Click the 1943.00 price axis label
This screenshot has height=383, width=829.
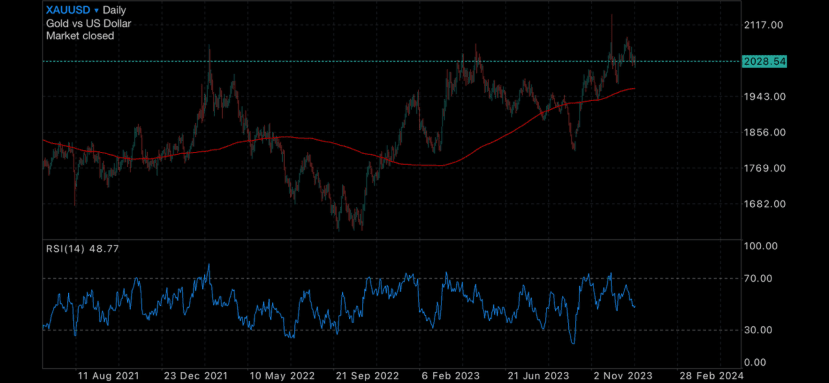[764, 96]
